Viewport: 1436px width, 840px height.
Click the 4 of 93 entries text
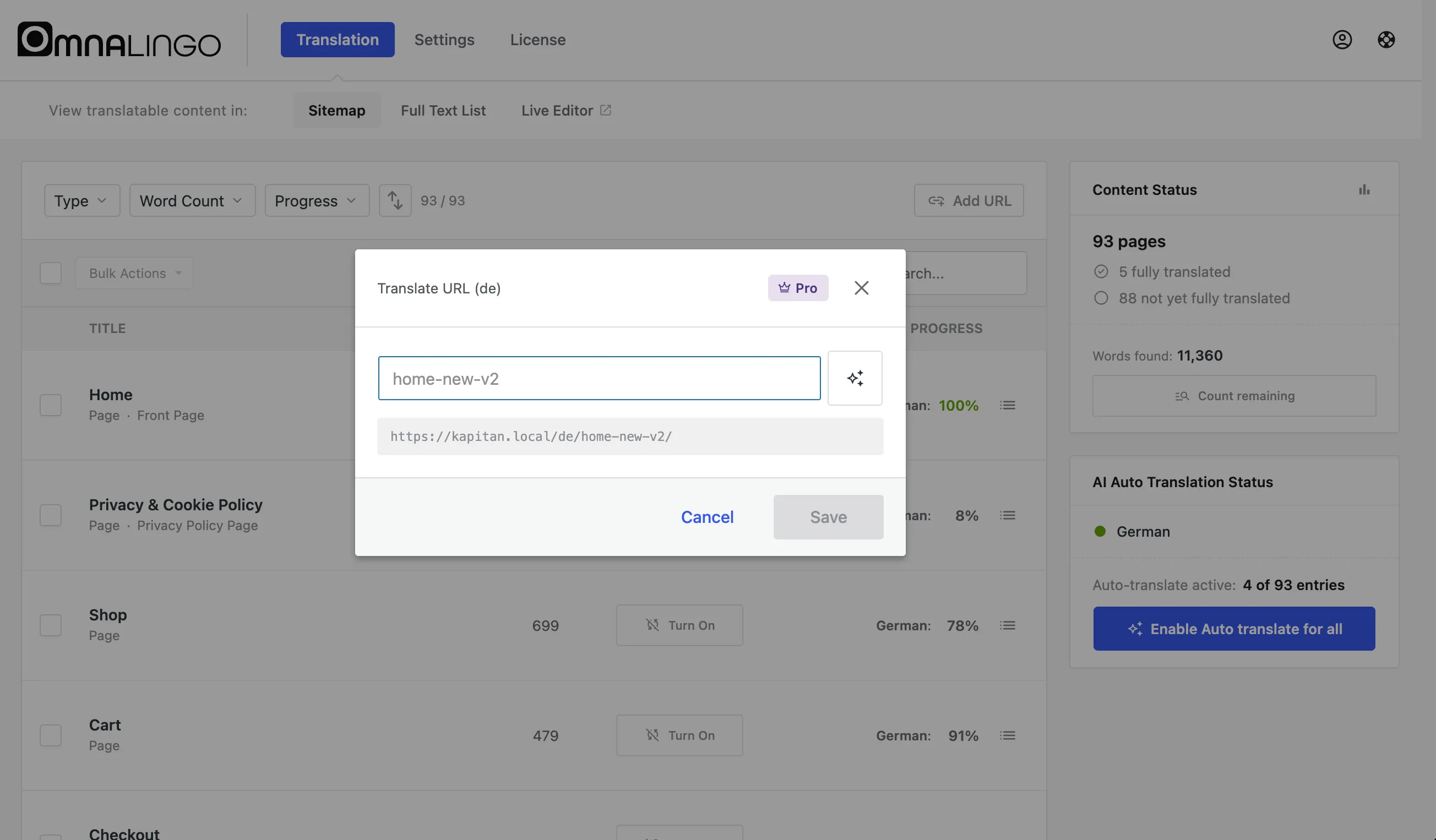point(1293,585)
